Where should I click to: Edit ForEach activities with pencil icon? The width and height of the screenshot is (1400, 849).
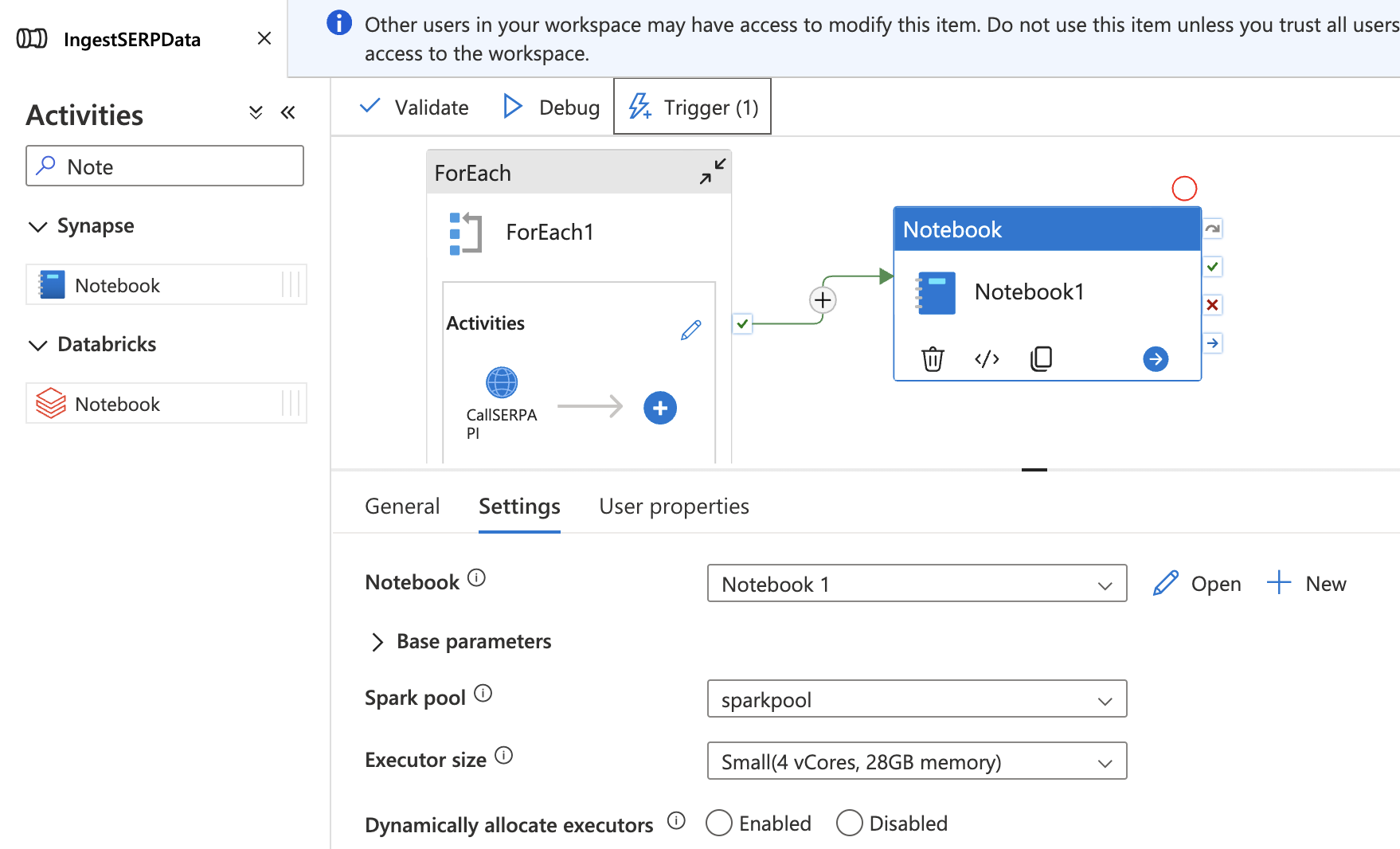690,330
